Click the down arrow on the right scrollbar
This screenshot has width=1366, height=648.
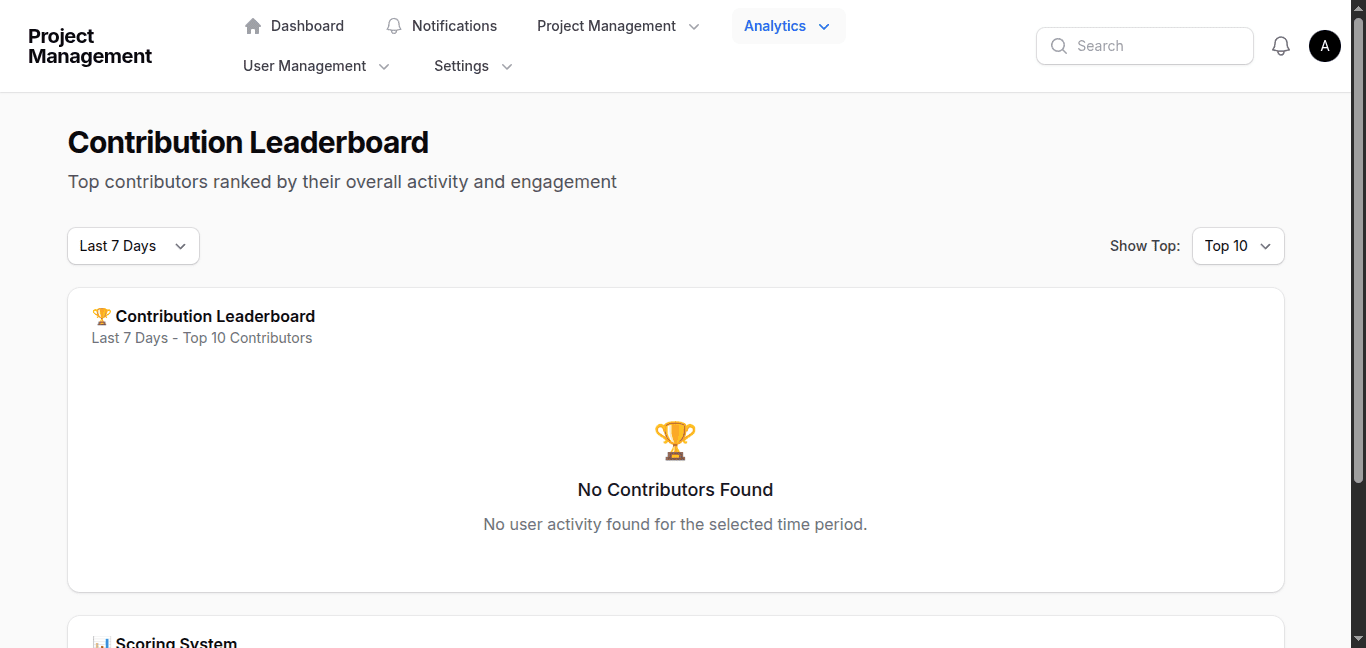click(x=1358, y=640)
